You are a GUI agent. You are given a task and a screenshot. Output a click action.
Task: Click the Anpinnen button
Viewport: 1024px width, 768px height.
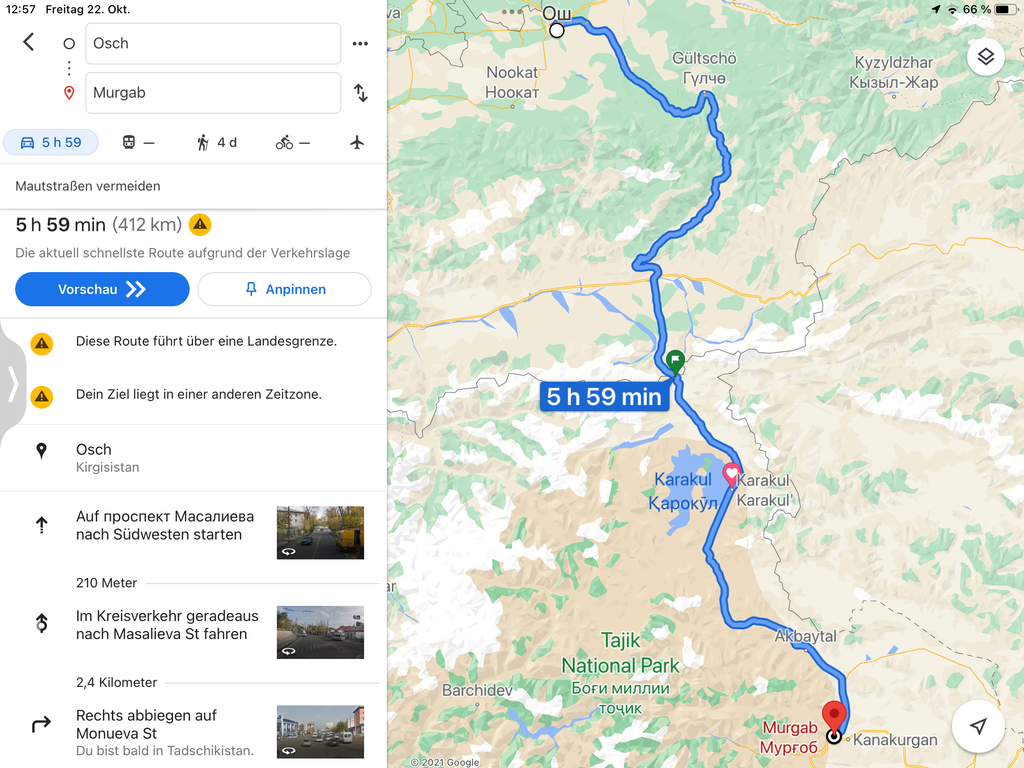pos(285,289)
